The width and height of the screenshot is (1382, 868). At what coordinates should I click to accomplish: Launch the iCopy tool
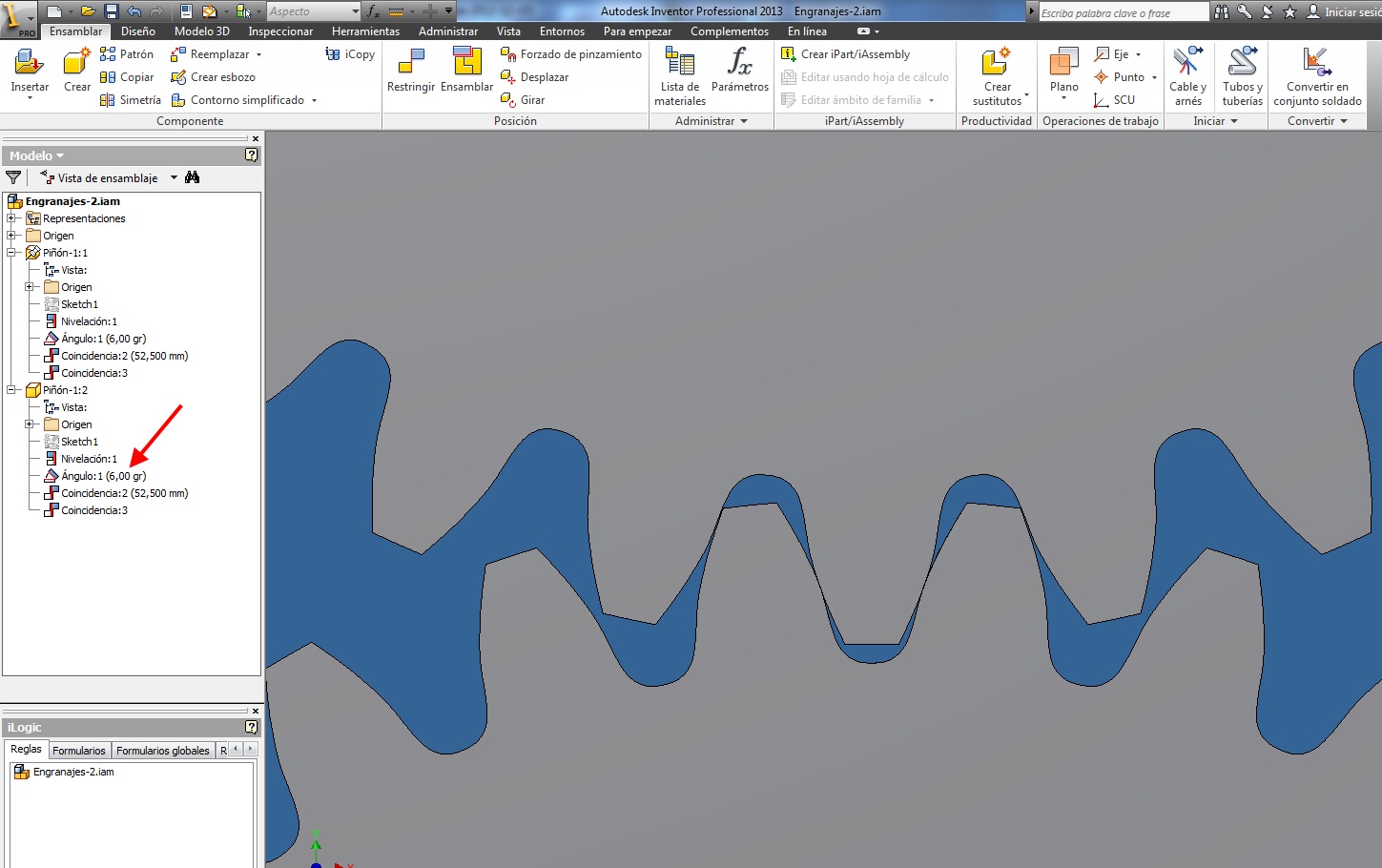(350, 54)
